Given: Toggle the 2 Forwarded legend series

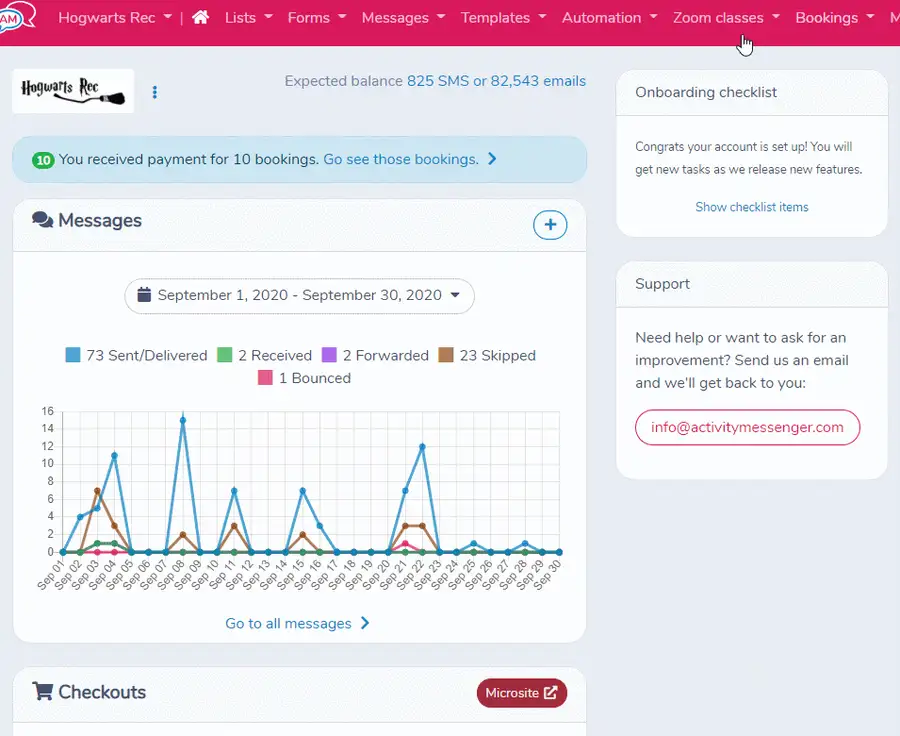Looking at the screenshot, I should (x=375, y=355).
